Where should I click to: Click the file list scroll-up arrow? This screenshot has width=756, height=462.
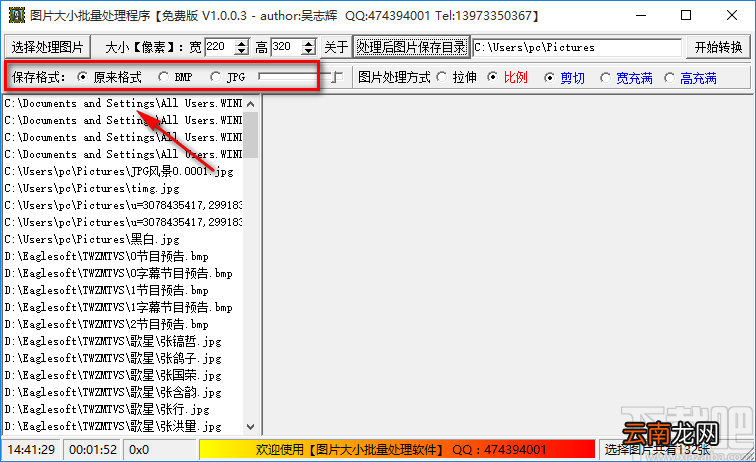(x=250, y=104)
